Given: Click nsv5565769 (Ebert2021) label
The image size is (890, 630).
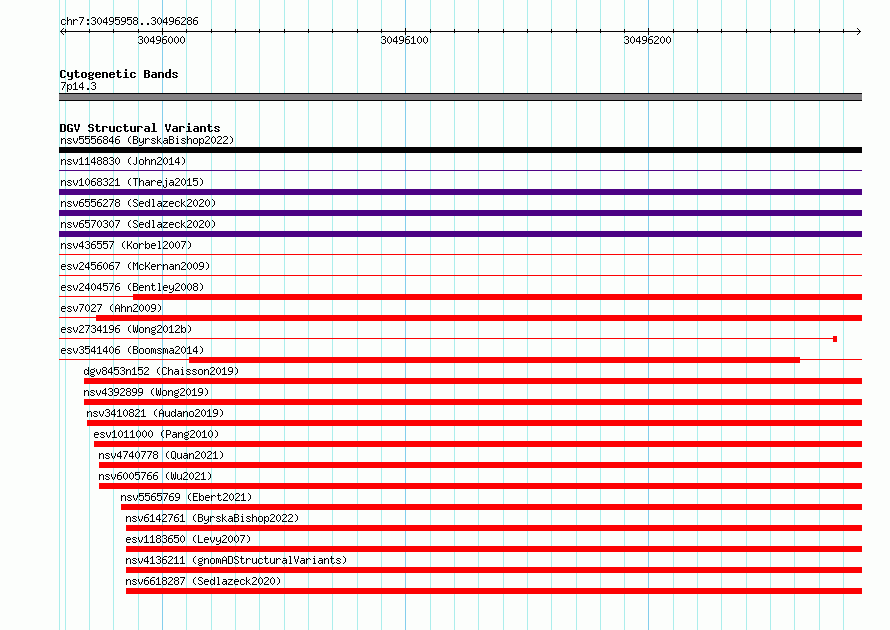Looking at the screenshot, I should tap(186, 497).
